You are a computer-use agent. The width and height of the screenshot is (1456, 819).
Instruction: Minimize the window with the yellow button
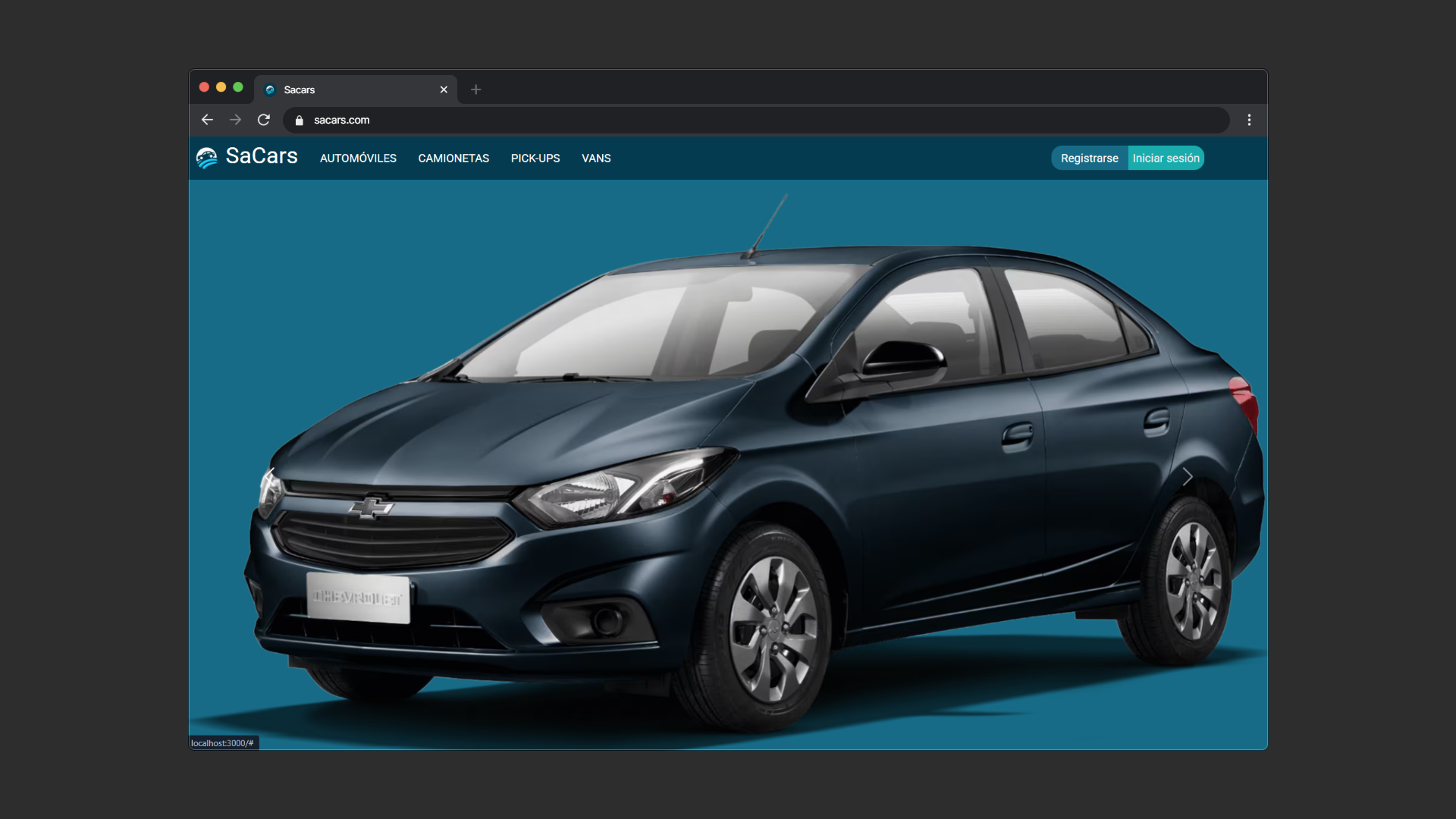click(x=221, y=87)
